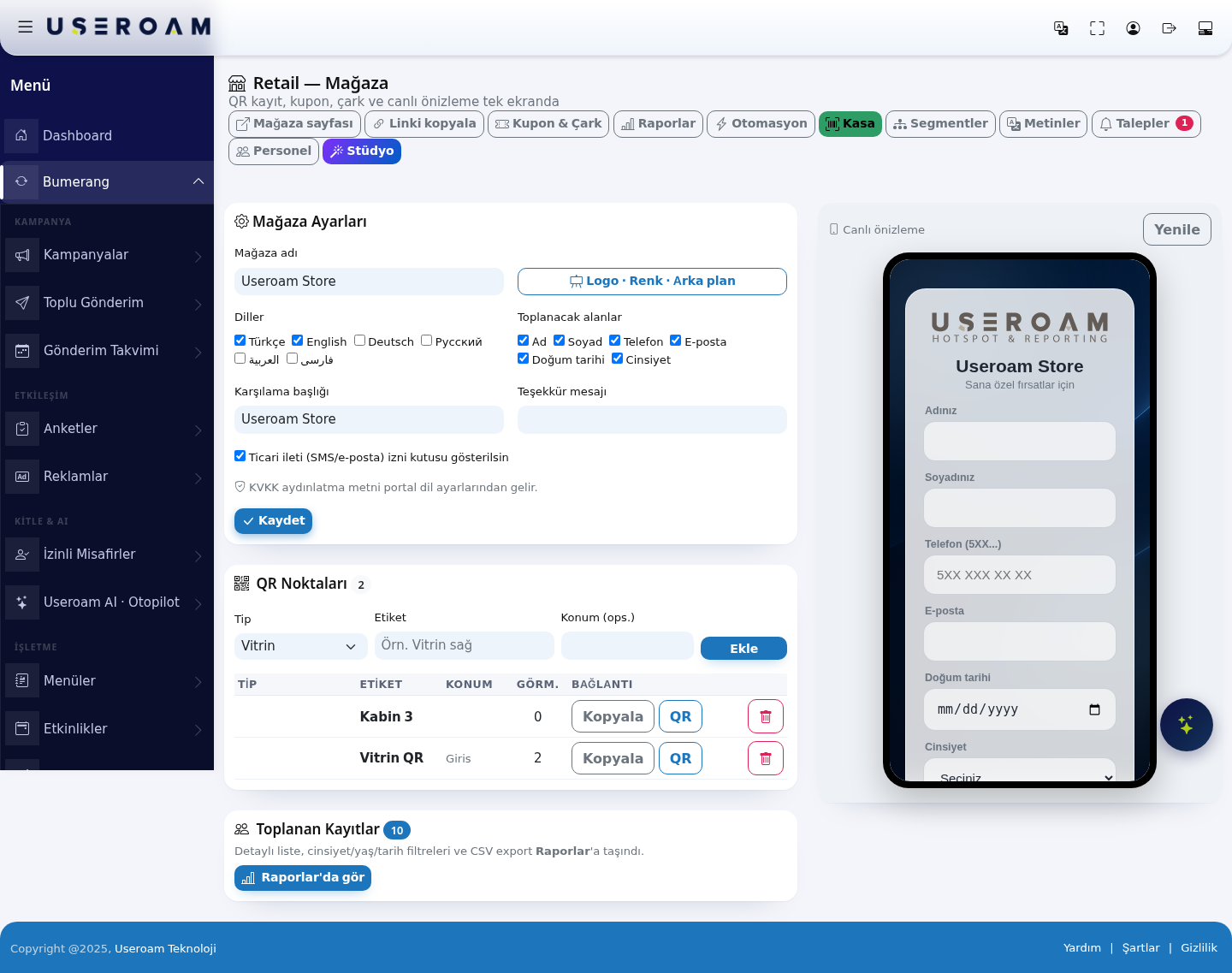Uncheck the English language checkbox
This screenshot has width=1232, height=973.
click(x=297, y=341)
